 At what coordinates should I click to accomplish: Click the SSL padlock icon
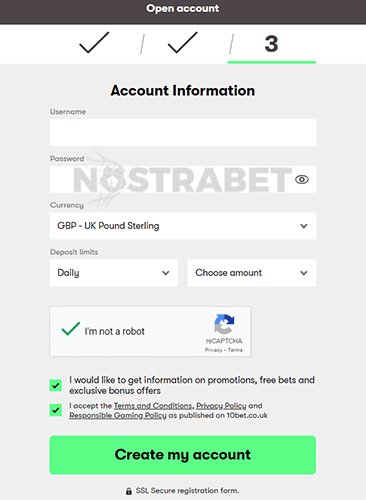129,491
